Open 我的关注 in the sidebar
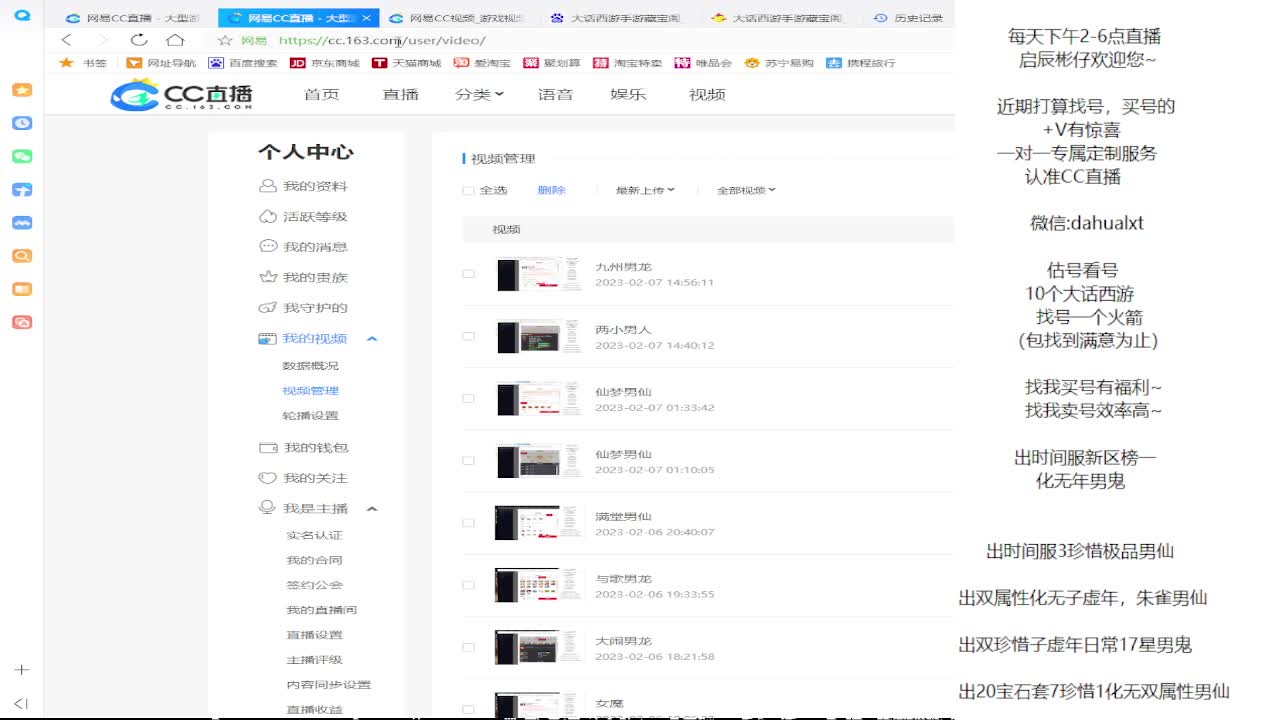This screenshot has height=720, width=1280. point(303,478)
